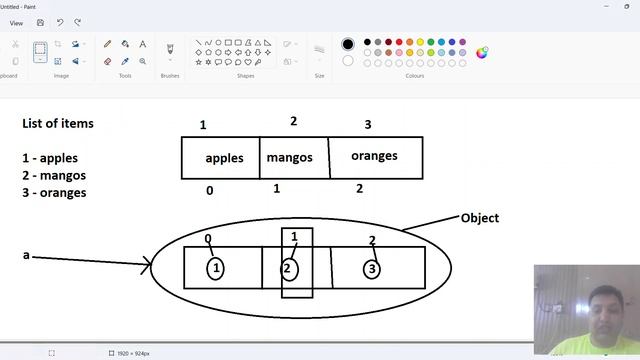
Task: Click the 'List of items' heading text
Action: pos(58,123)
